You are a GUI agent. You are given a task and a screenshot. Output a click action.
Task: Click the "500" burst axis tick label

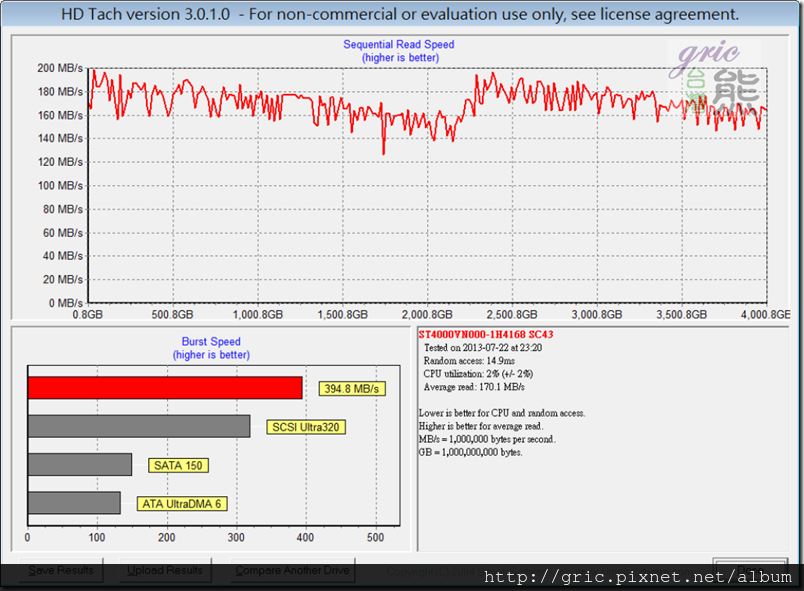pyautogui.click(x=375, y=538)
